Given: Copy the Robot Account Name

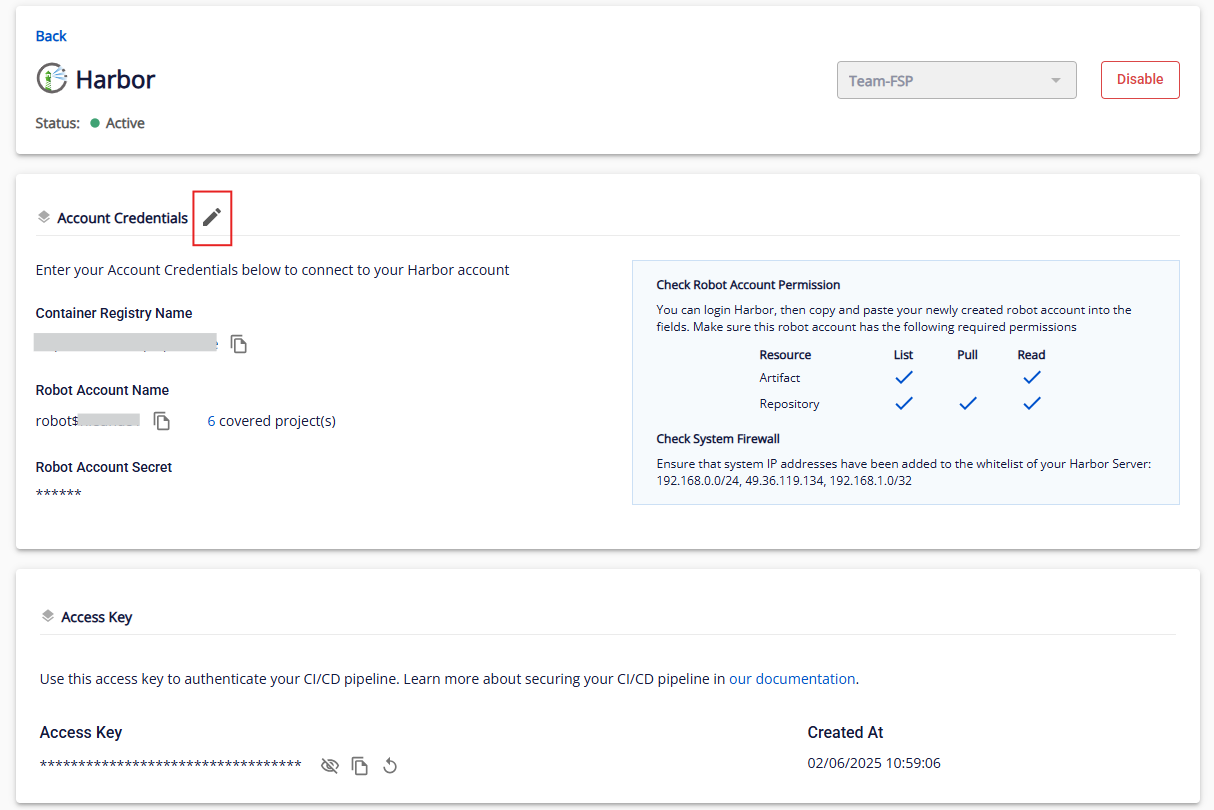Looking at the screenshot, I should coord(162,421).
